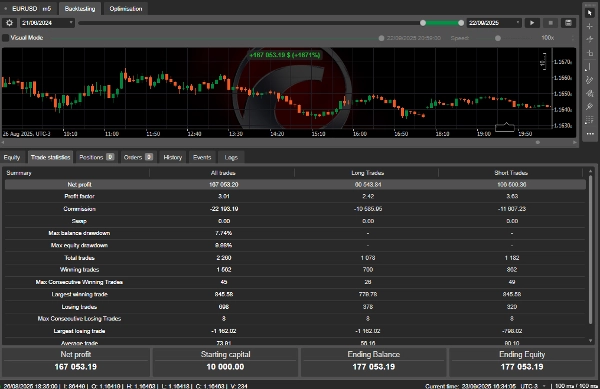Click the All trades column header
This screenshot has width=600, height=389.
[223, 173]
